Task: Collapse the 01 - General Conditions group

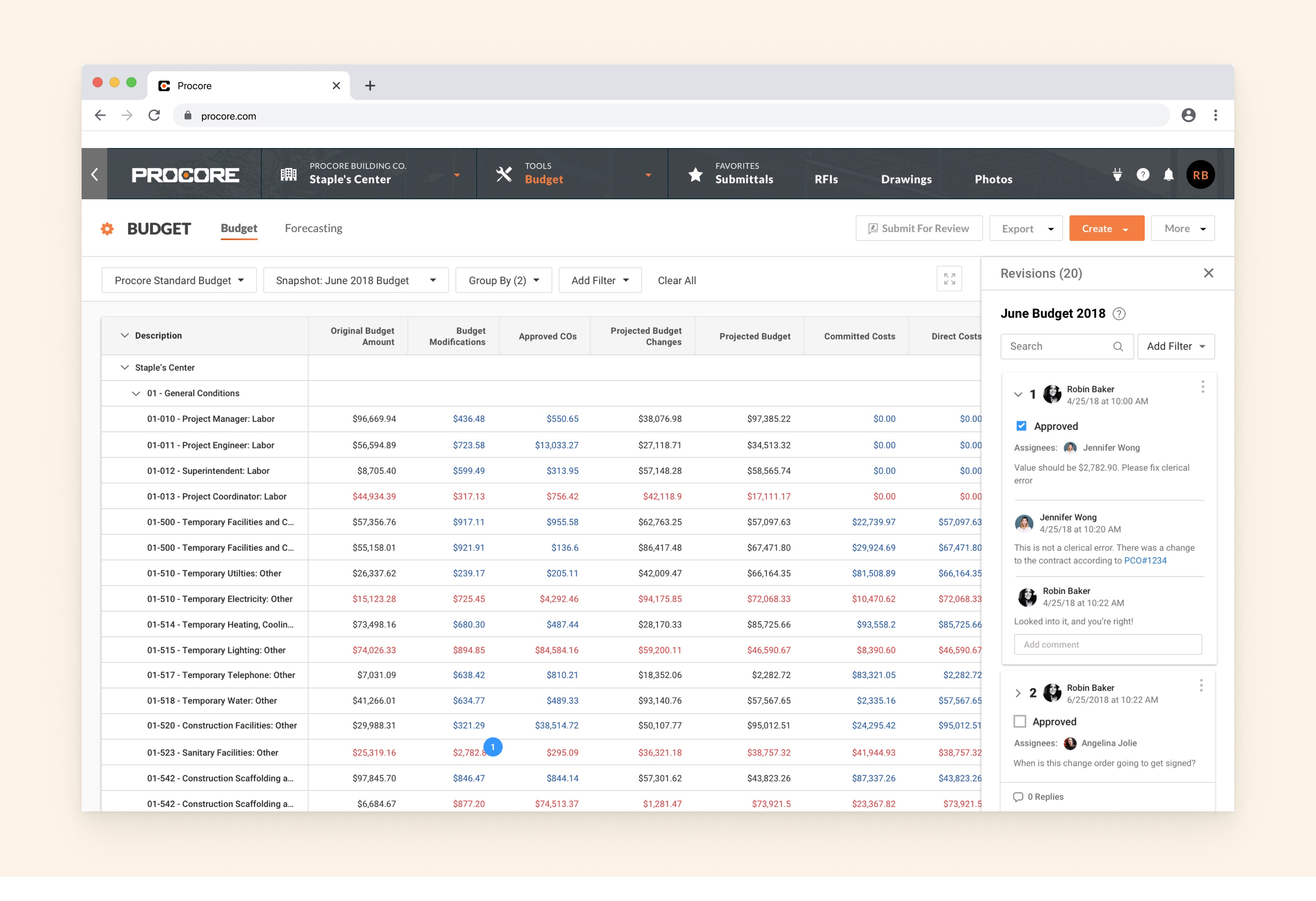Action: [x=136, y=394]
